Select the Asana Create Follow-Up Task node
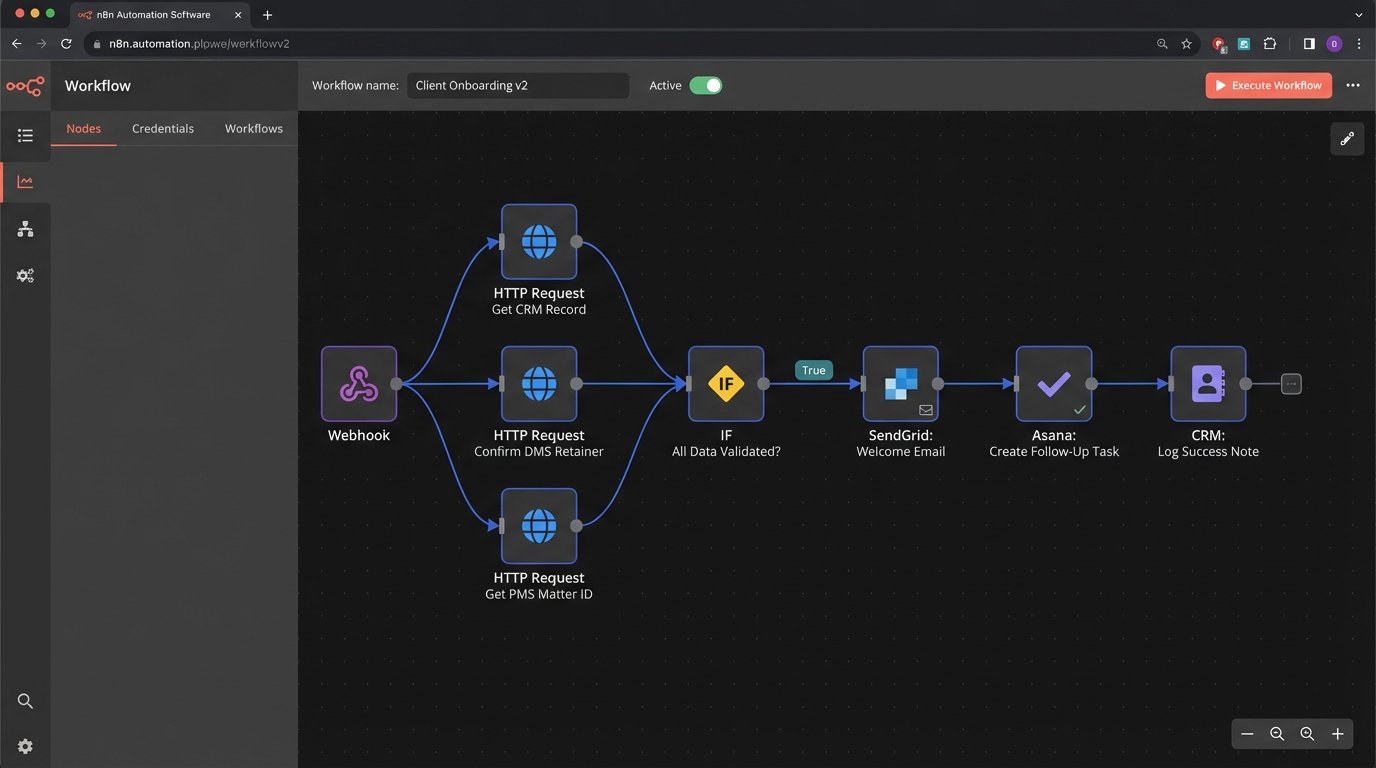This screenshot has height=768, width=1376. coord(1054,383)
